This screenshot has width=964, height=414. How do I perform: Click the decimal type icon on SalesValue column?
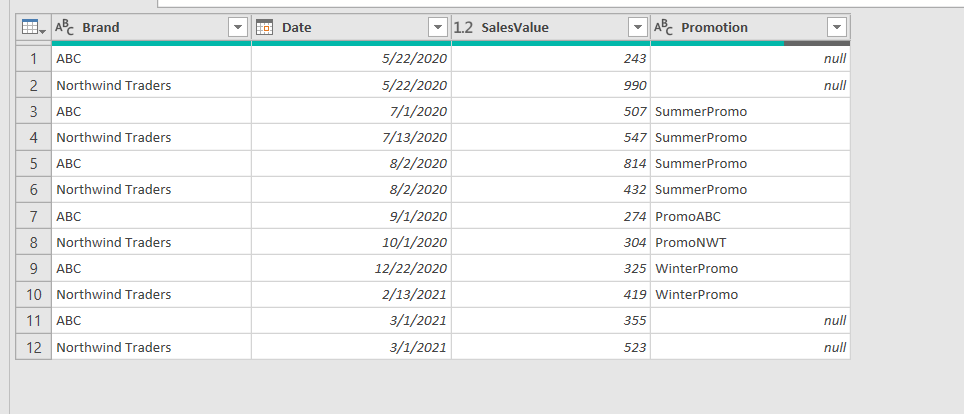[463, 27]
